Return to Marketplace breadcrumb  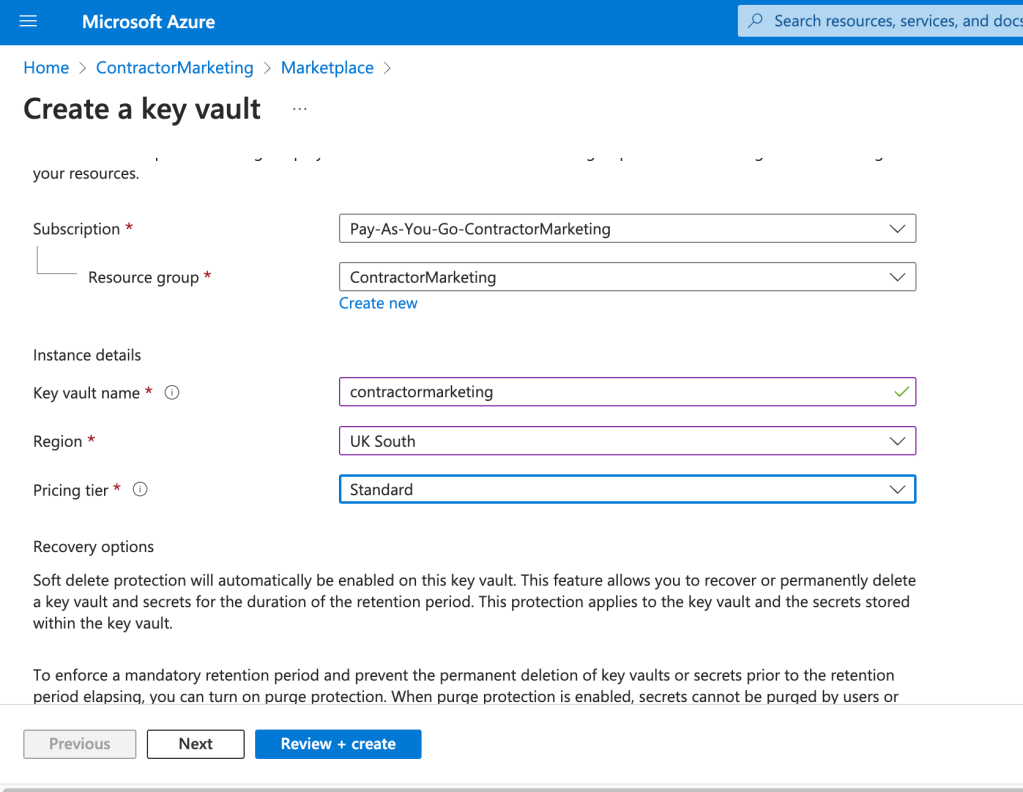[328, 68]
